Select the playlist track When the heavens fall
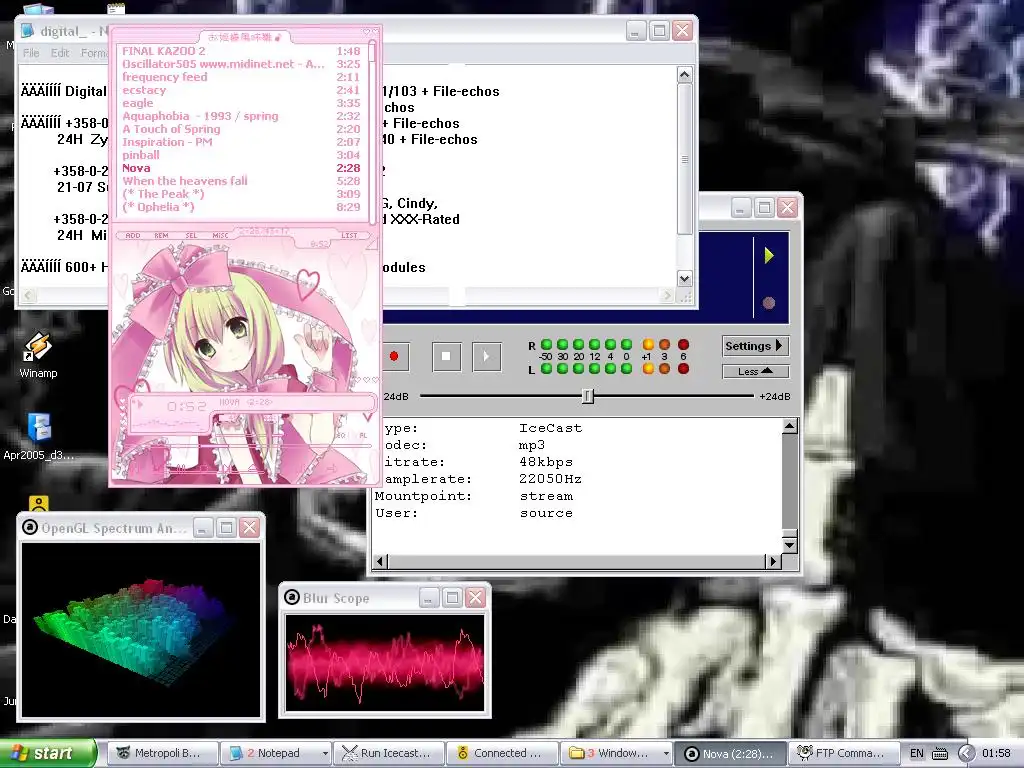 (241, 181)
